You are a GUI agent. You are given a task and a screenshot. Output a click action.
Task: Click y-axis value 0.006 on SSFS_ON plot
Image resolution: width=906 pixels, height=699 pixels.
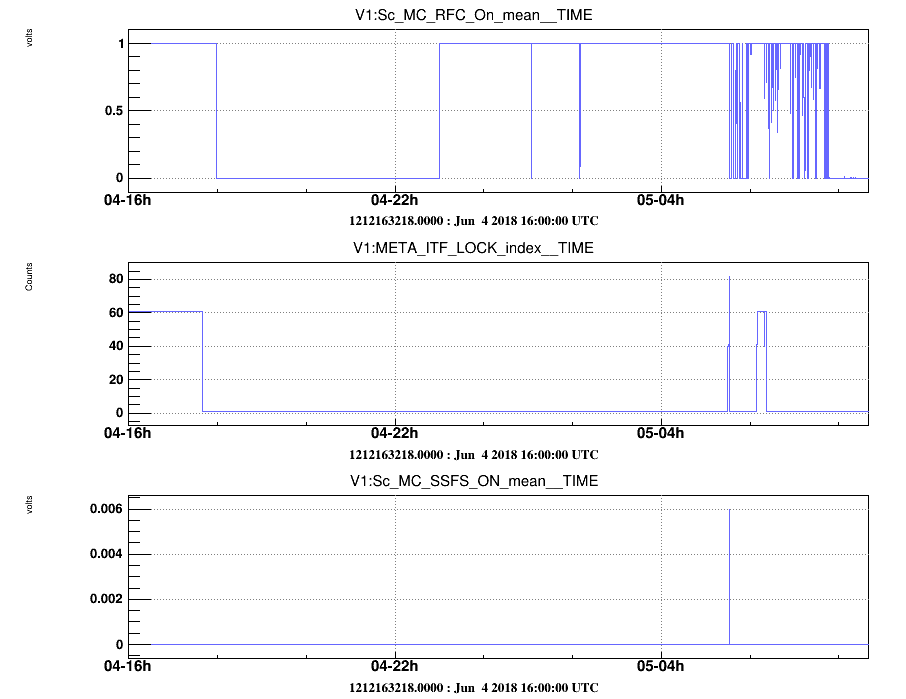tap(106, 509)
